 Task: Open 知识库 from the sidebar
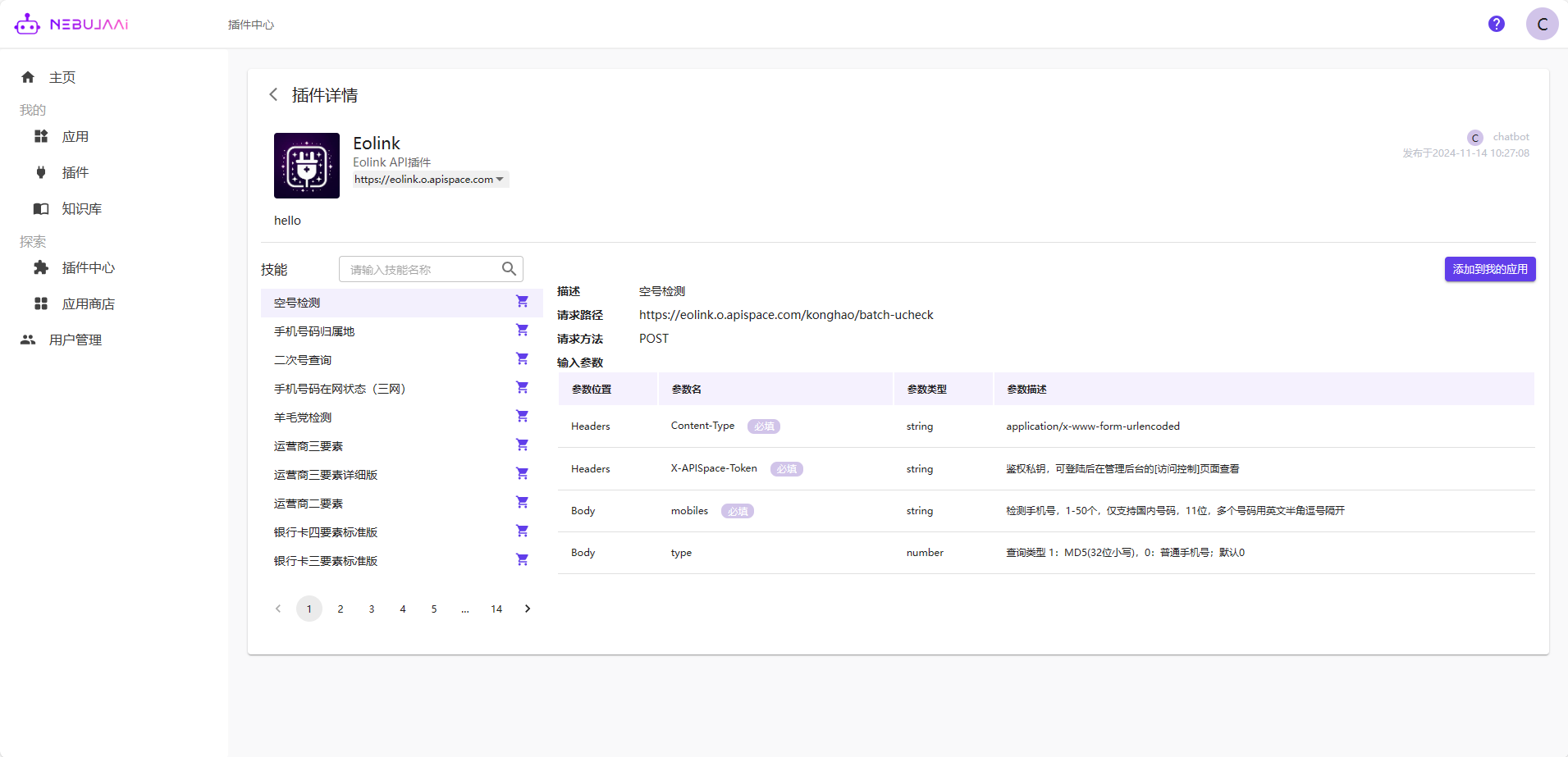click(x=81, y=209)
